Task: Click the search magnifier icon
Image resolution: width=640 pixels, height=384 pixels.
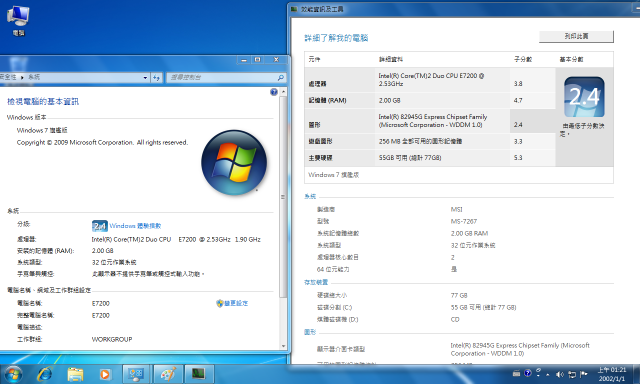Action: click(281, 78)
